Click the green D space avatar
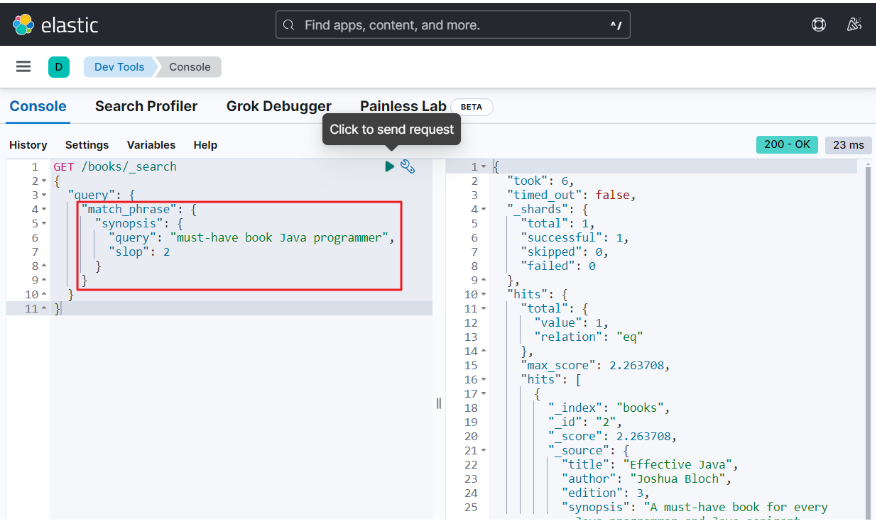 click(59, 67)
